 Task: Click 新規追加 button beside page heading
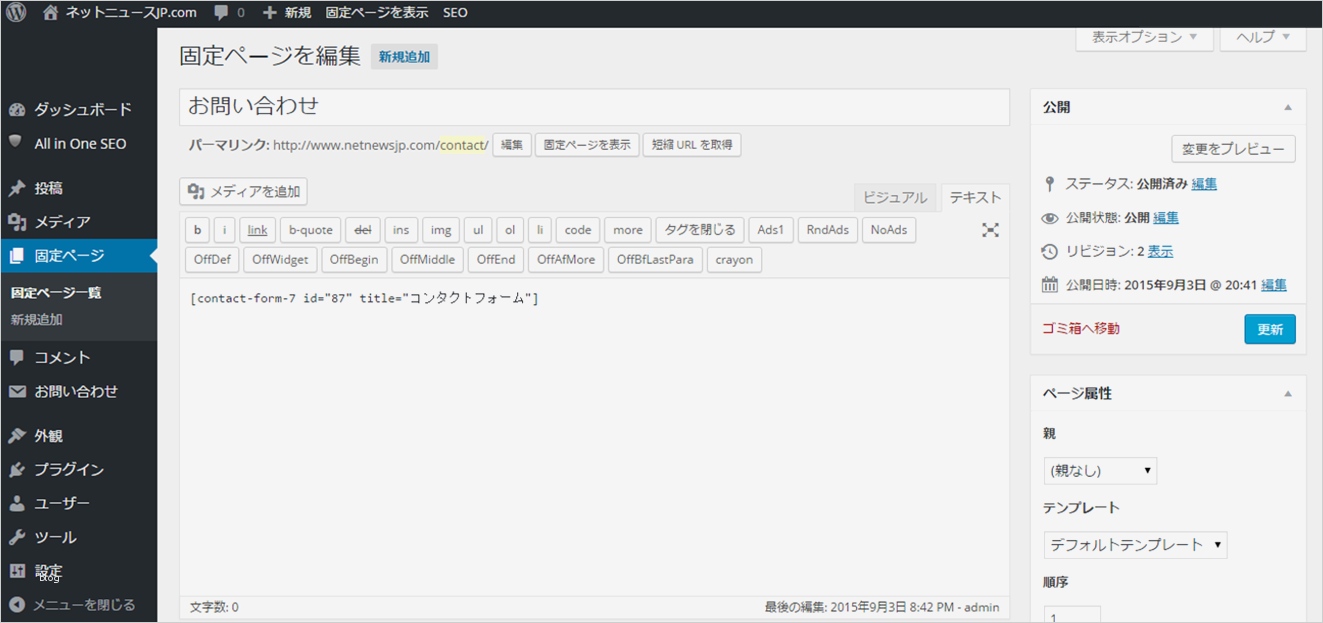pyautogui.click(x=404, y=57)
